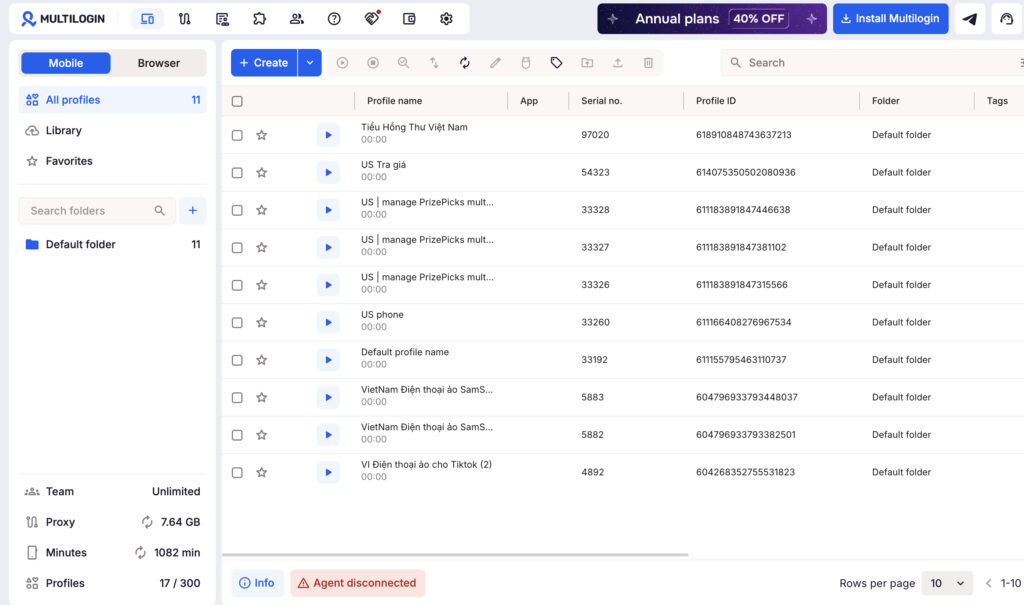Screen dimensions: 1024x605
Task: Click the Create button
Action: (x=264, y=63)
